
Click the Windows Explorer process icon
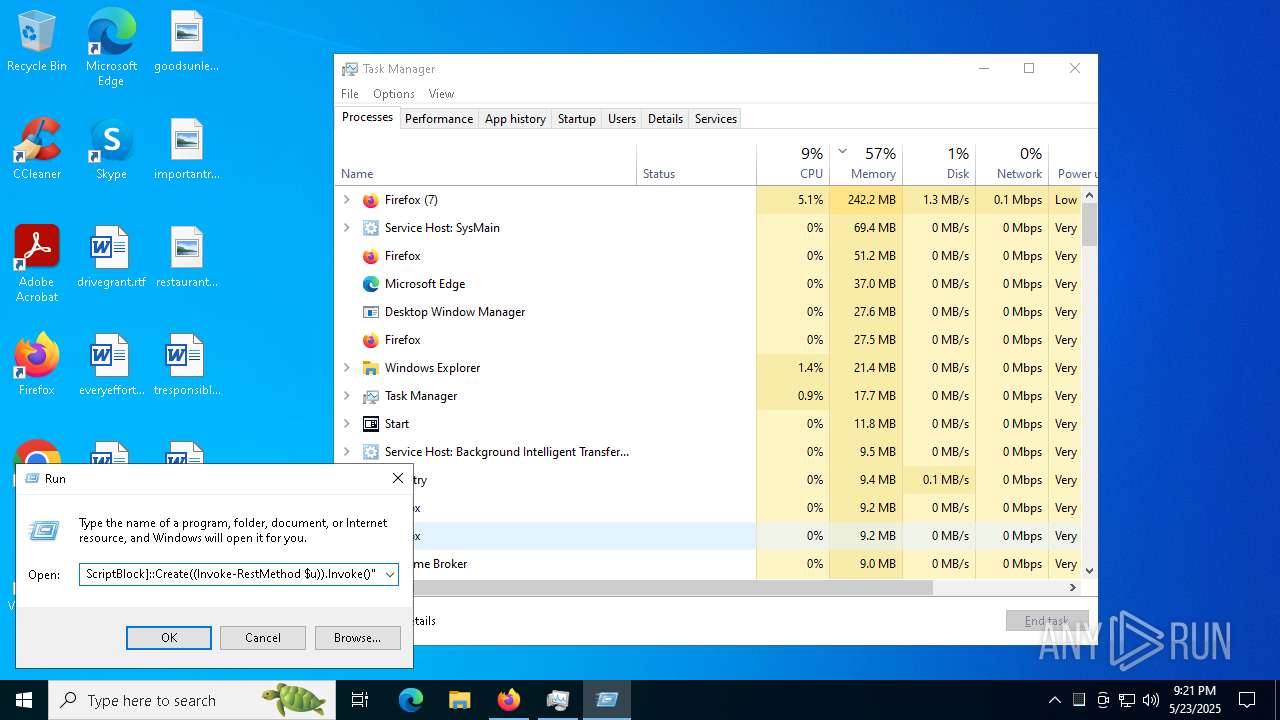tap(371, 368)
